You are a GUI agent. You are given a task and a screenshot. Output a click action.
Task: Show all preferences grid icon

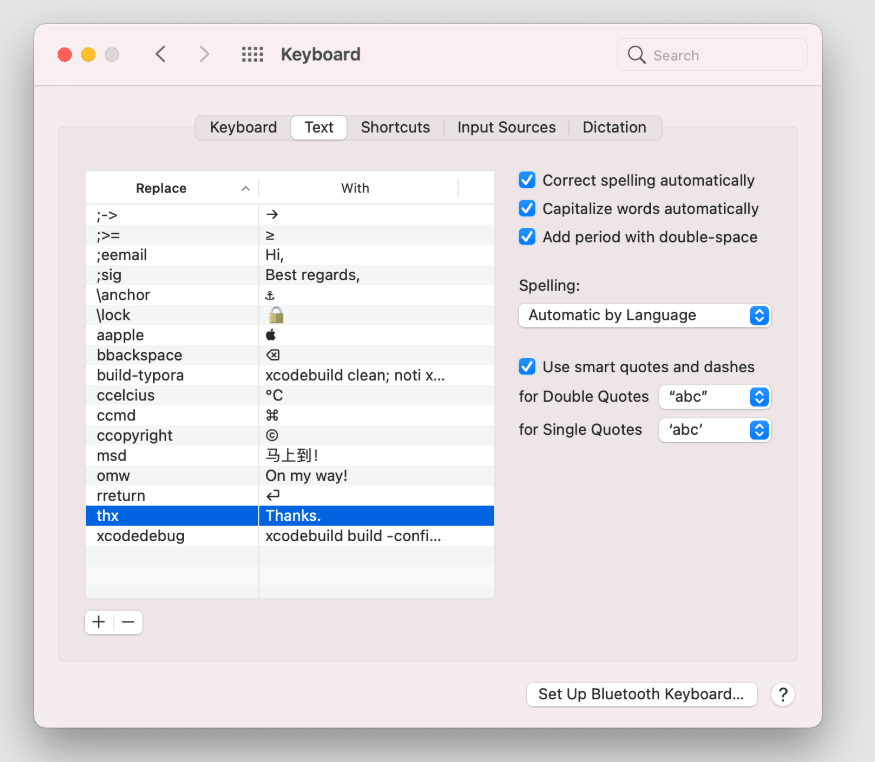click(252, 54)
